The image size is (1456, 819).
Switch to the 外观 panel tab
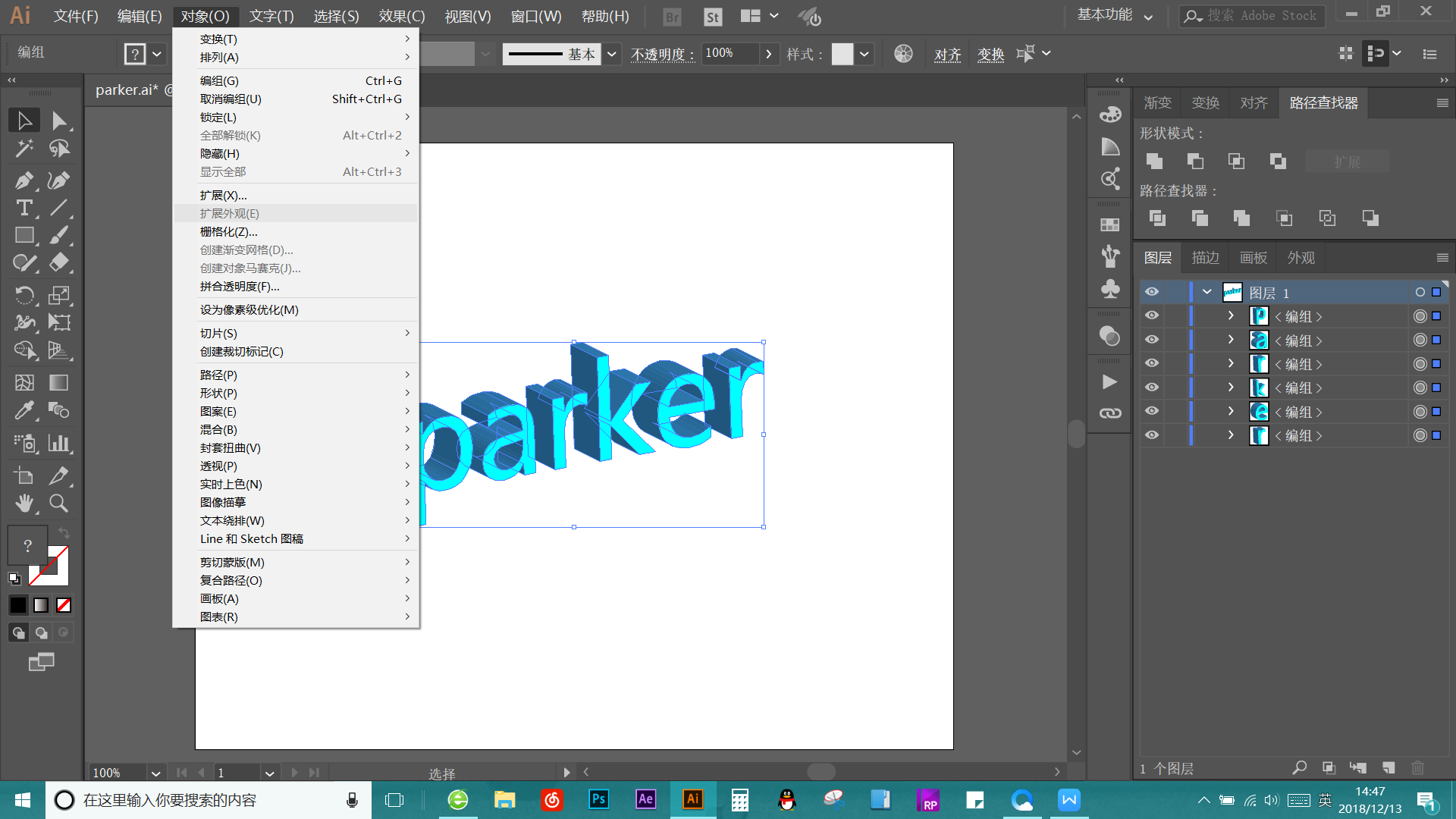click(1301, 258)
